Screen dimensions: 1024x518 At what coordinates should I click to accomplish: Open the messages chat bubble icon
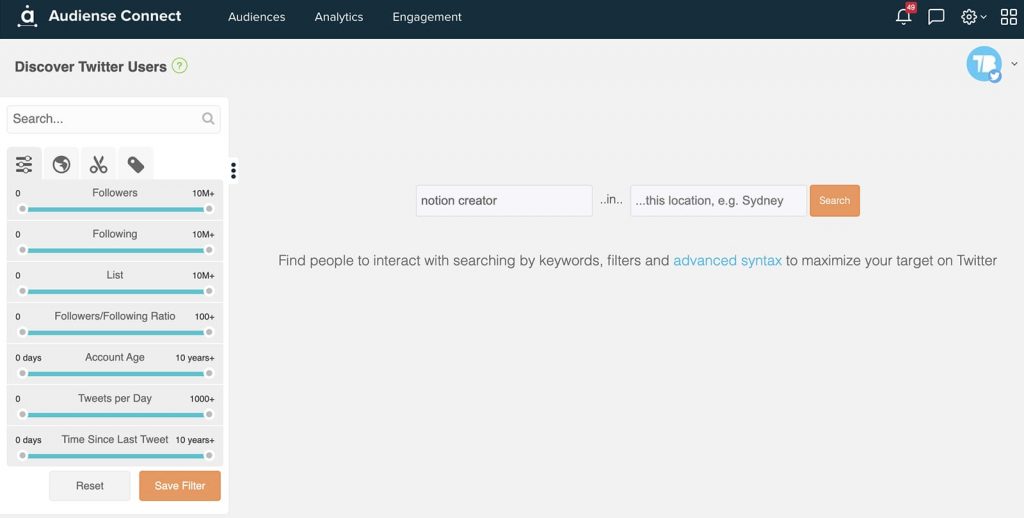[x=936, y=17]
